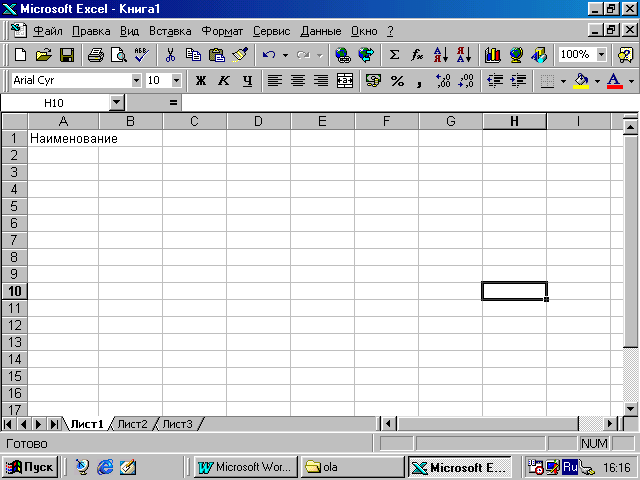Copy selection with the Copy icon

(193, 55)
